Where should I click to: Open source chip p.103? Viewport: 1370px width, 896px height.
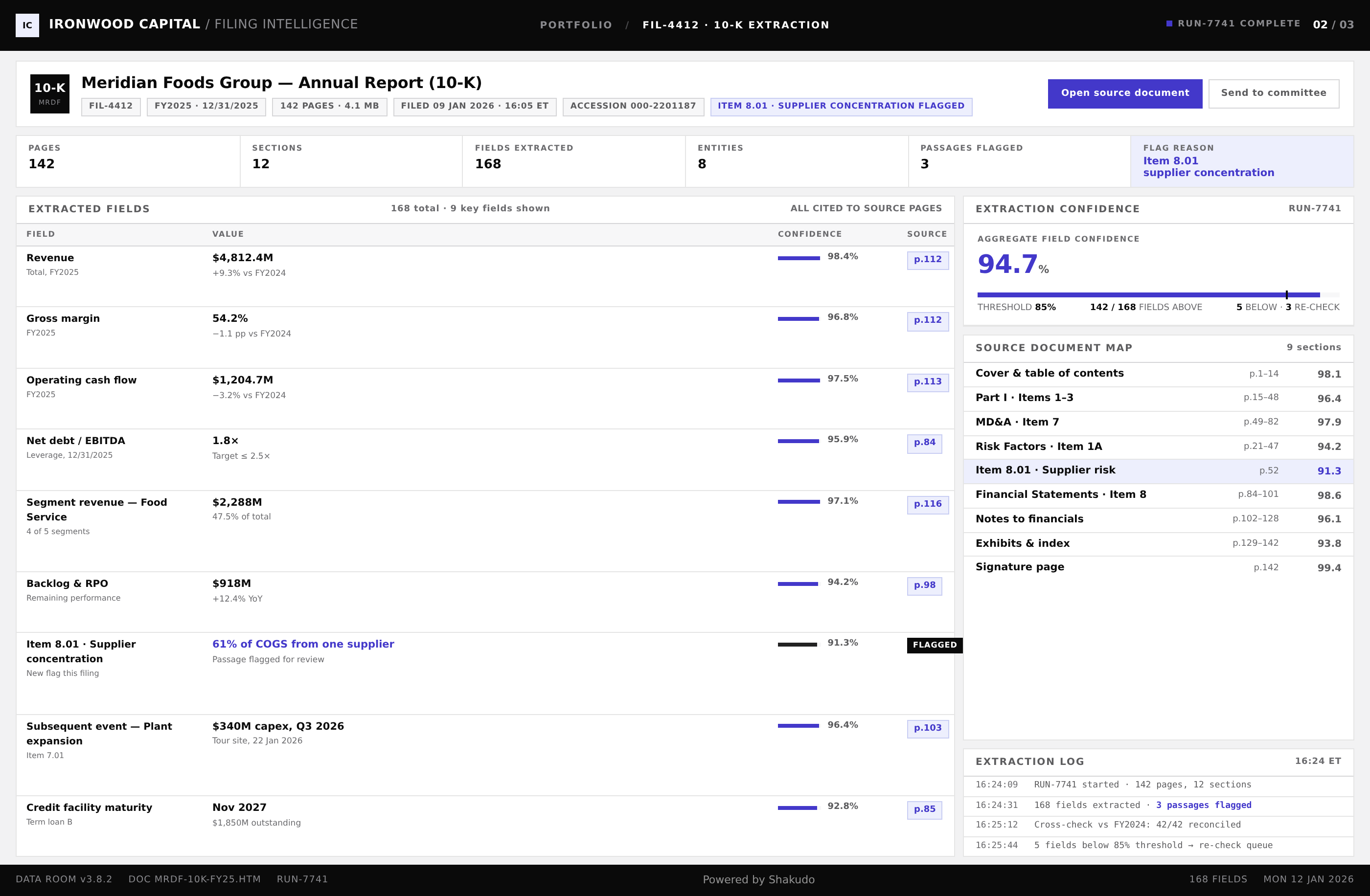coord(927,729)
